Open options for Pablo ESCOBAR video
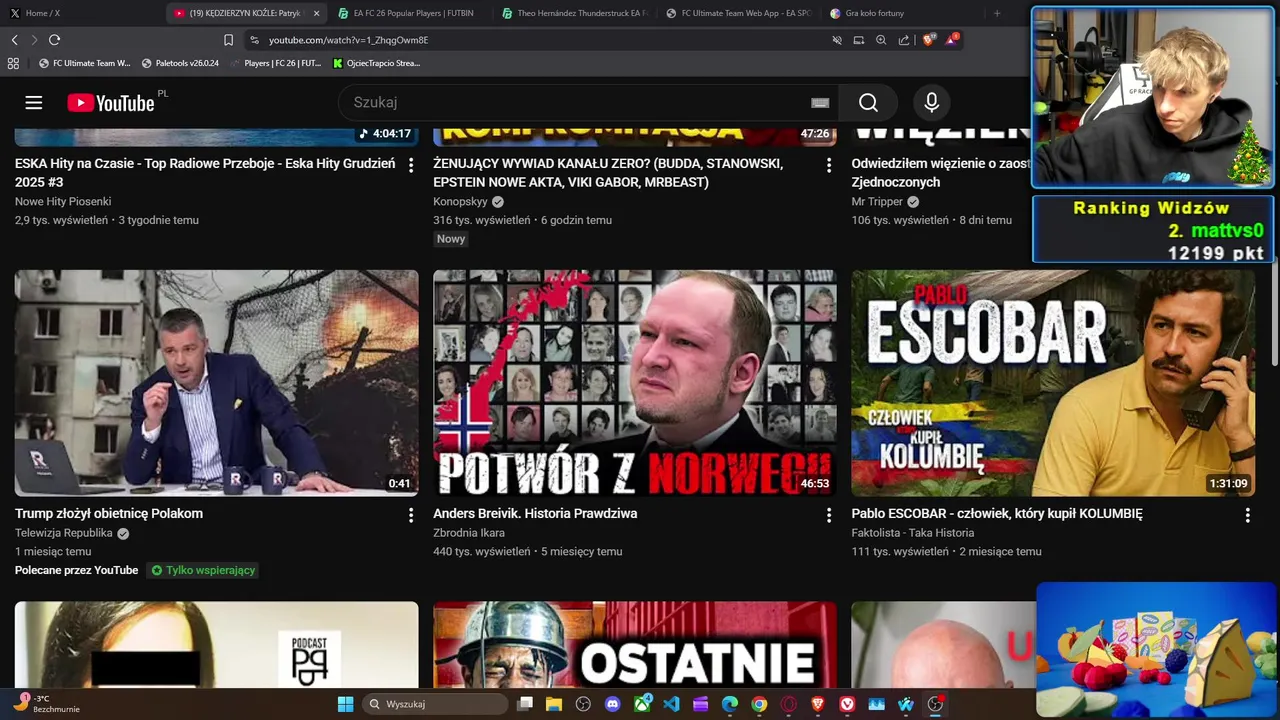This screenshot has height=720, width=1280. (x=1247, y=515)
